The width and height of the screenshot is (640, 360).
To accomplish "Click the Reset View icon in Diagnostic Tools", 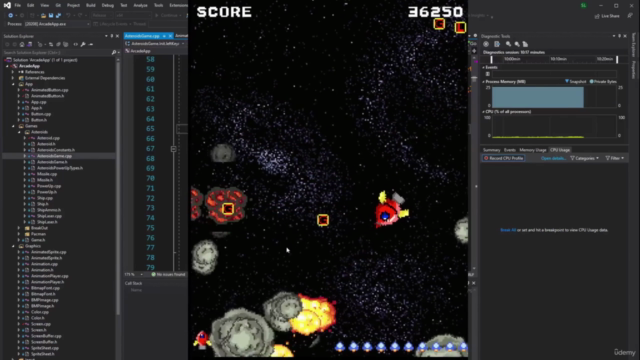I will coord(526,44).
